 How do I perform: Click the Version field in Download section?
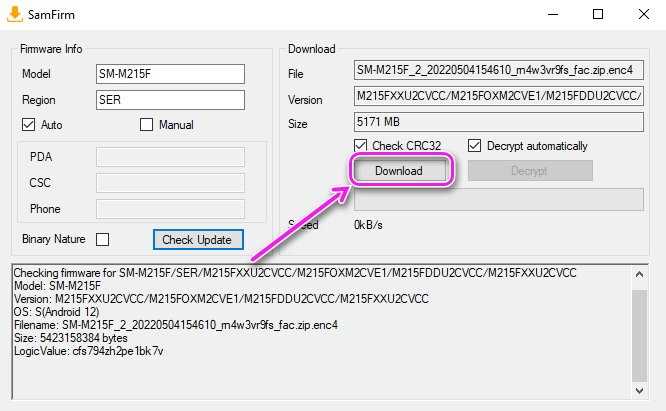499,96
